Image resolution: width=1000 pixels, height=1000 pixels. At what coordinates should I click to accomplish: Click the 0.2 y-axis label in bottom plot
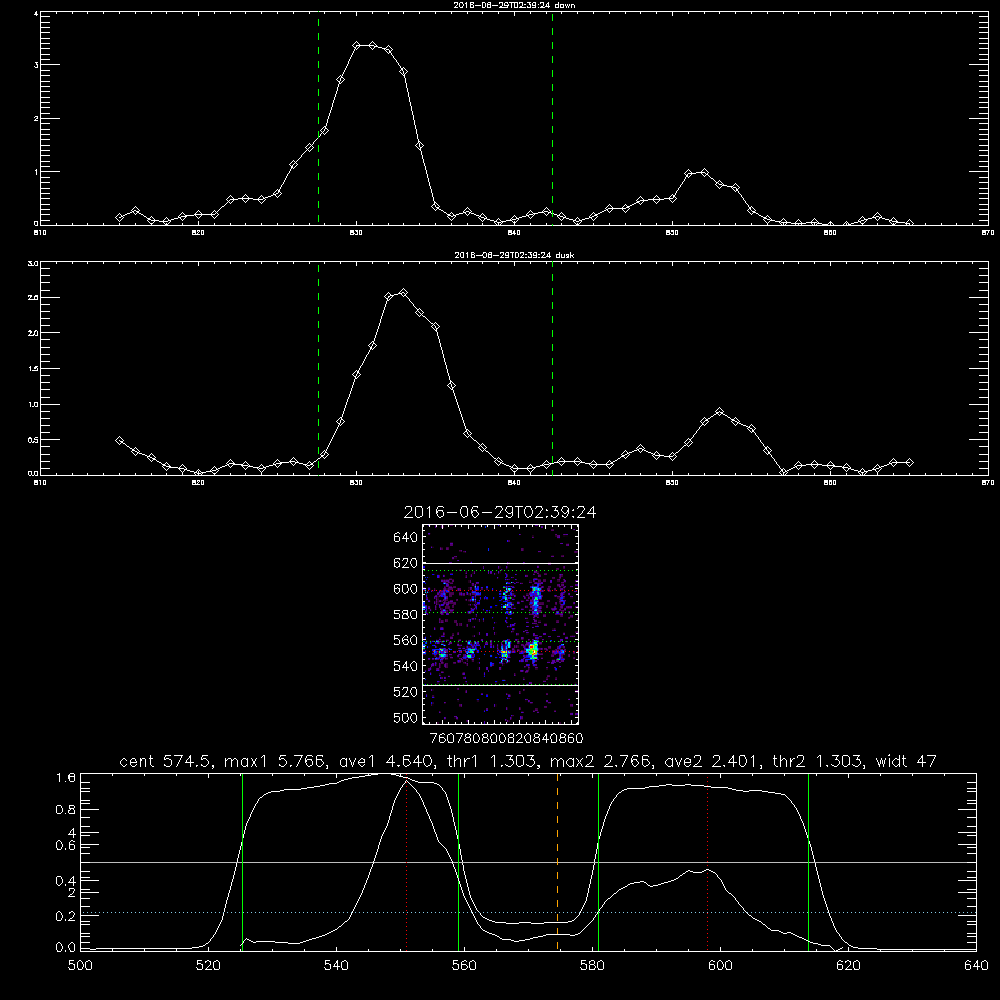pyautogui.click(x=66, y=916)
